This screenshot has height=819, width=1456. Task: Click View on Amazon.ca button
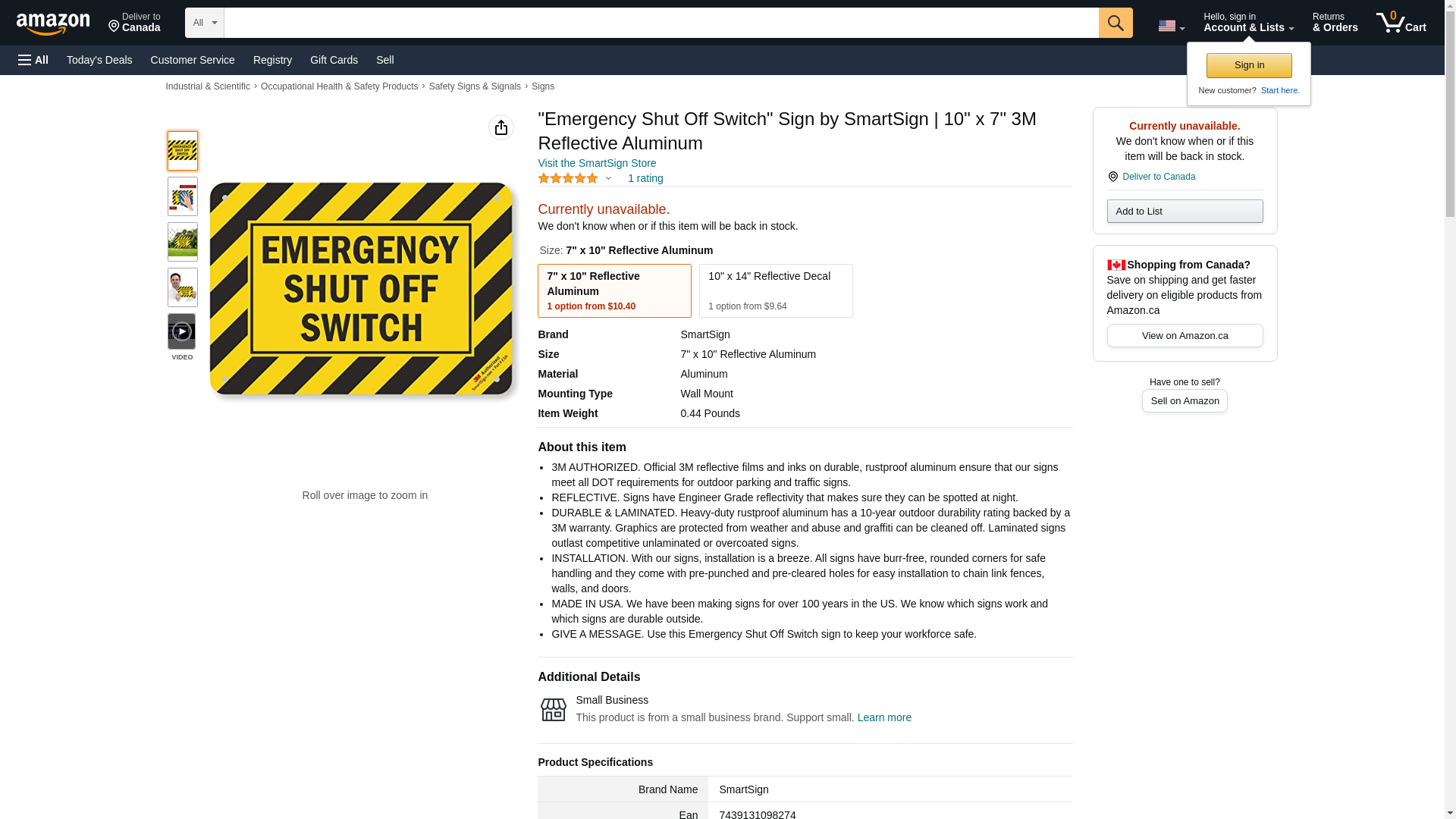1185,336
